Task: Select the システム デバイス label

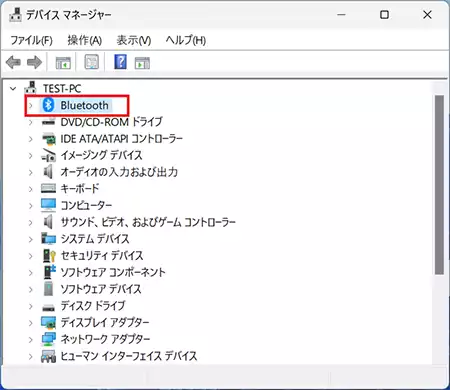Action: (95, 239)
